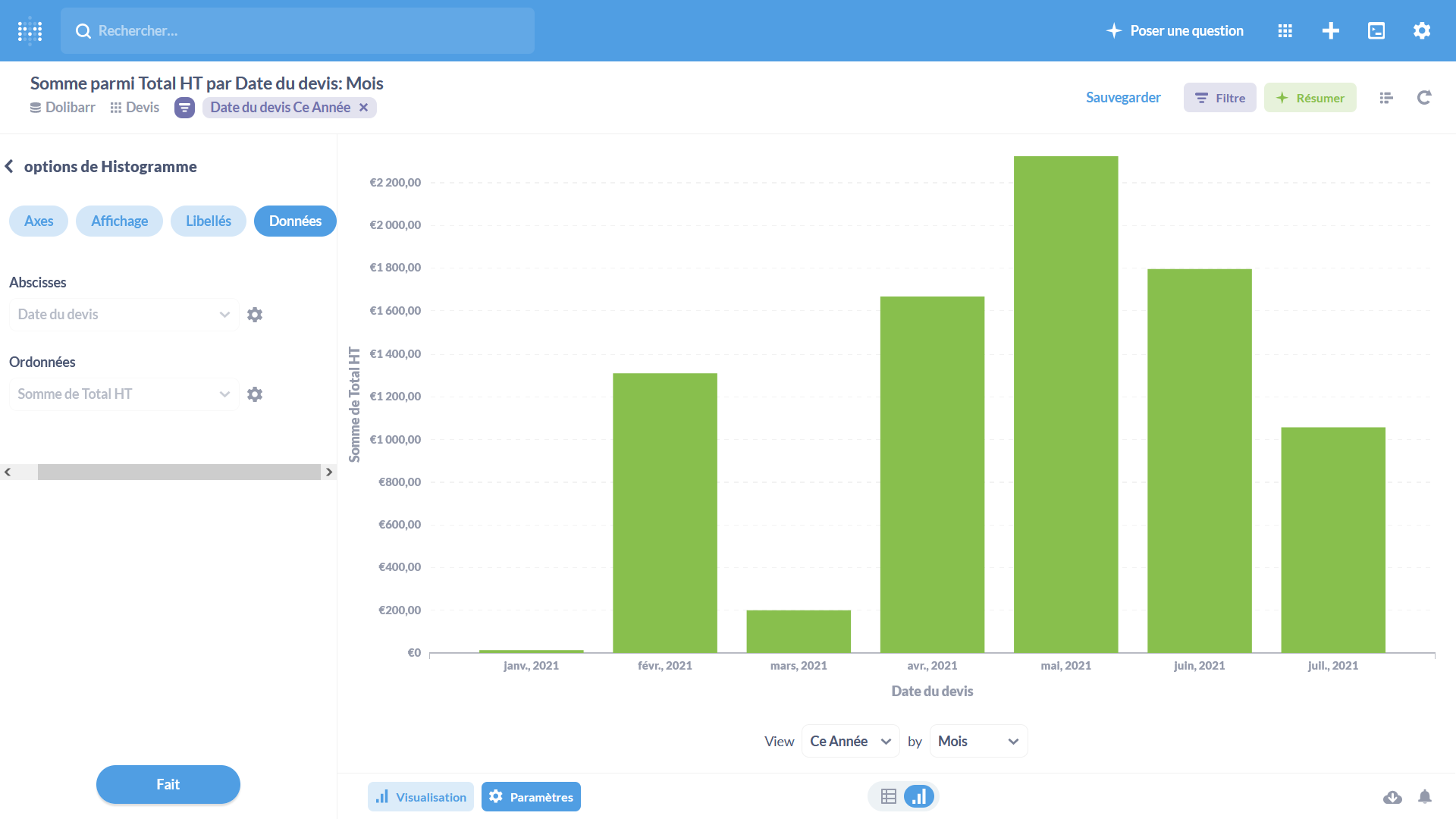Open the Somme de Total HT dropdown

point(124,394)
